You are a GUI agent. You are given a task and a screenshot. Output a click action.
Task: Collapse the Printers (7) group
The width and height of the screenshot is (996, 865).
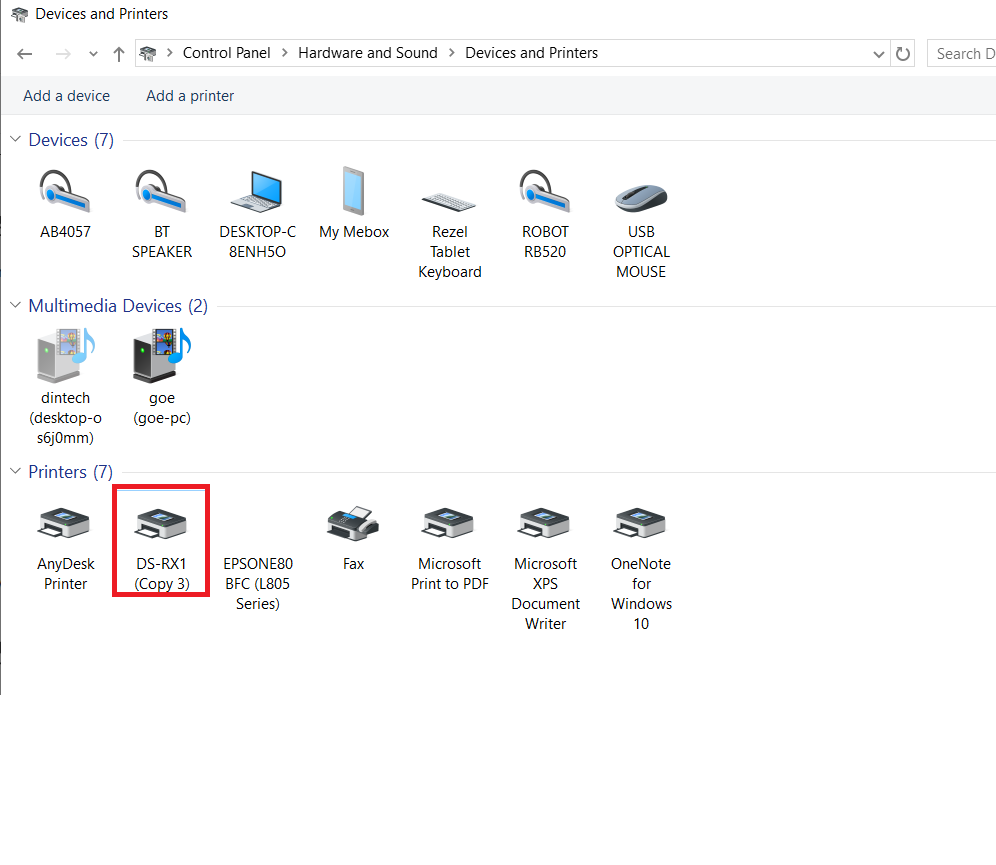(x=16, y=471)
